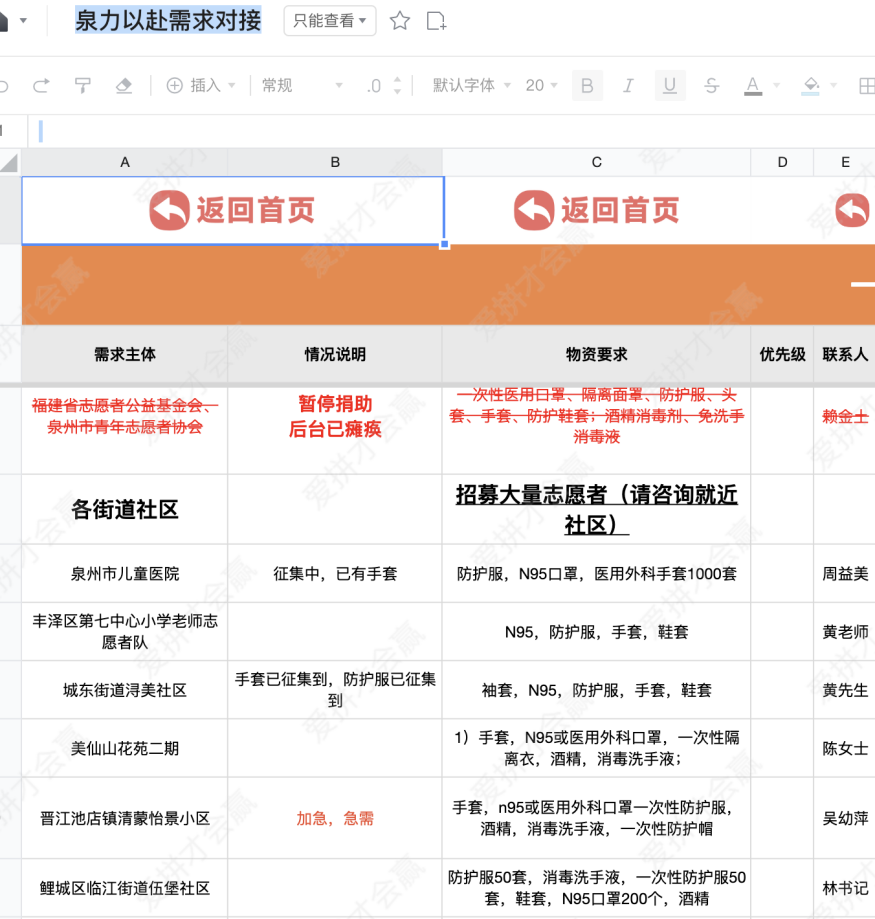Image resolution: width=875 pixels, height=919 pixels.
Task: Click the 林书记 contact cell
Action: (x=845, y=888)
